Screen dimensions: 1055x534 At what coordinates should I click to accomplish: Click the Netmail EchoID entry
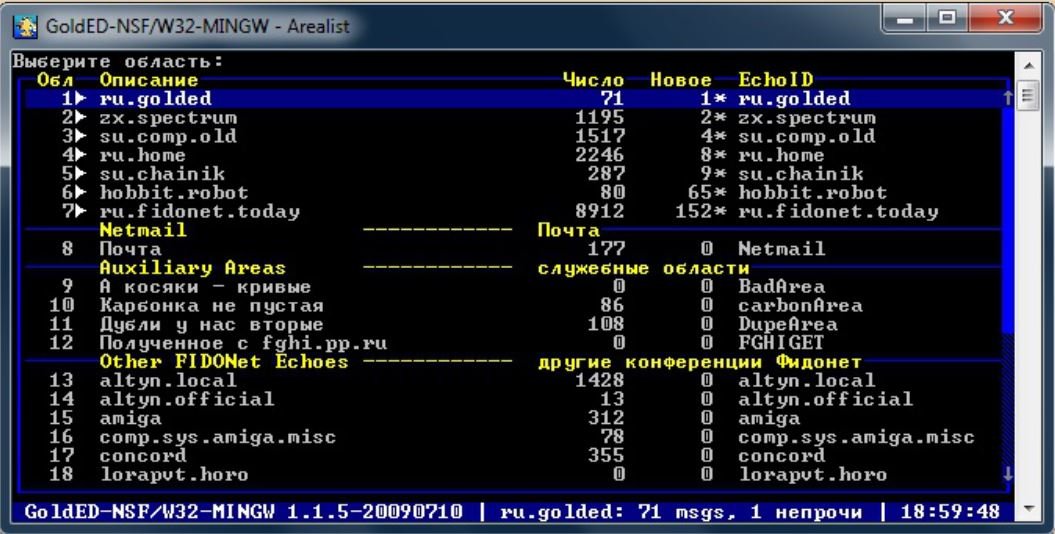pos(782,249)
